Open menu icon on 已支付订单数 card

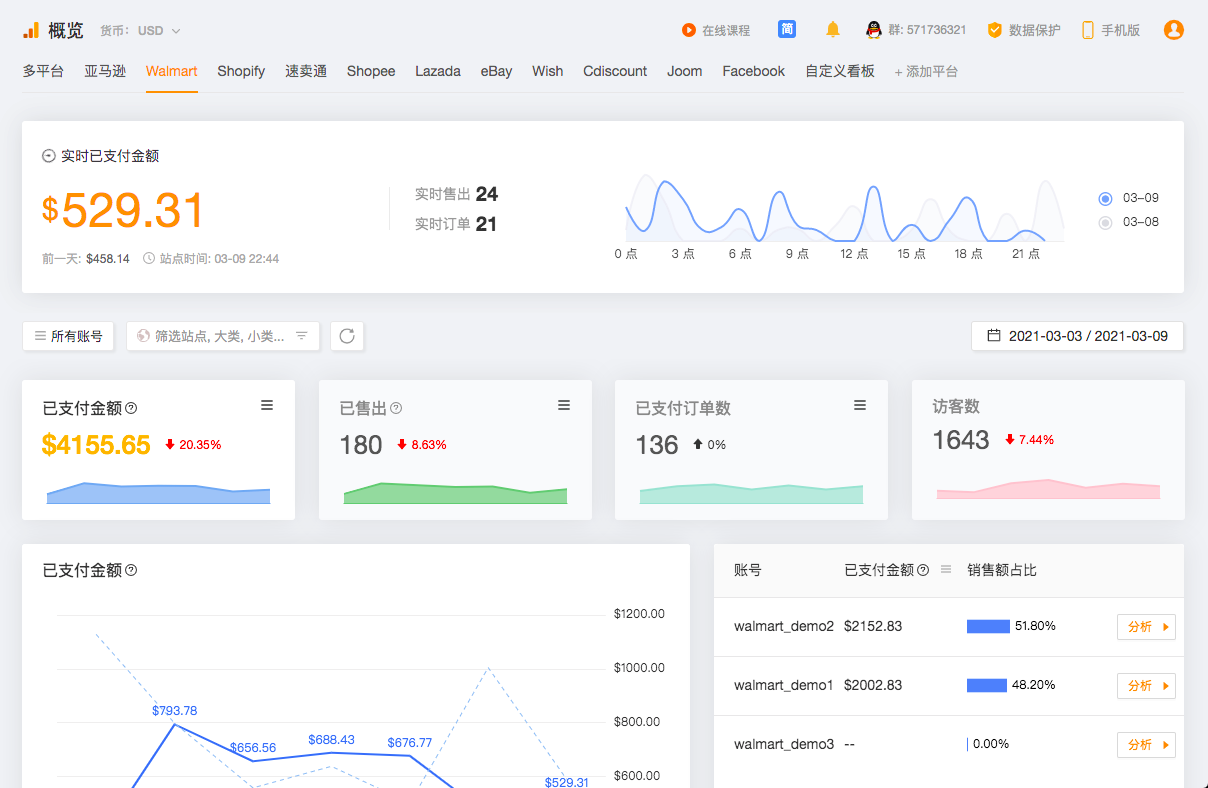tap(860, 405)
